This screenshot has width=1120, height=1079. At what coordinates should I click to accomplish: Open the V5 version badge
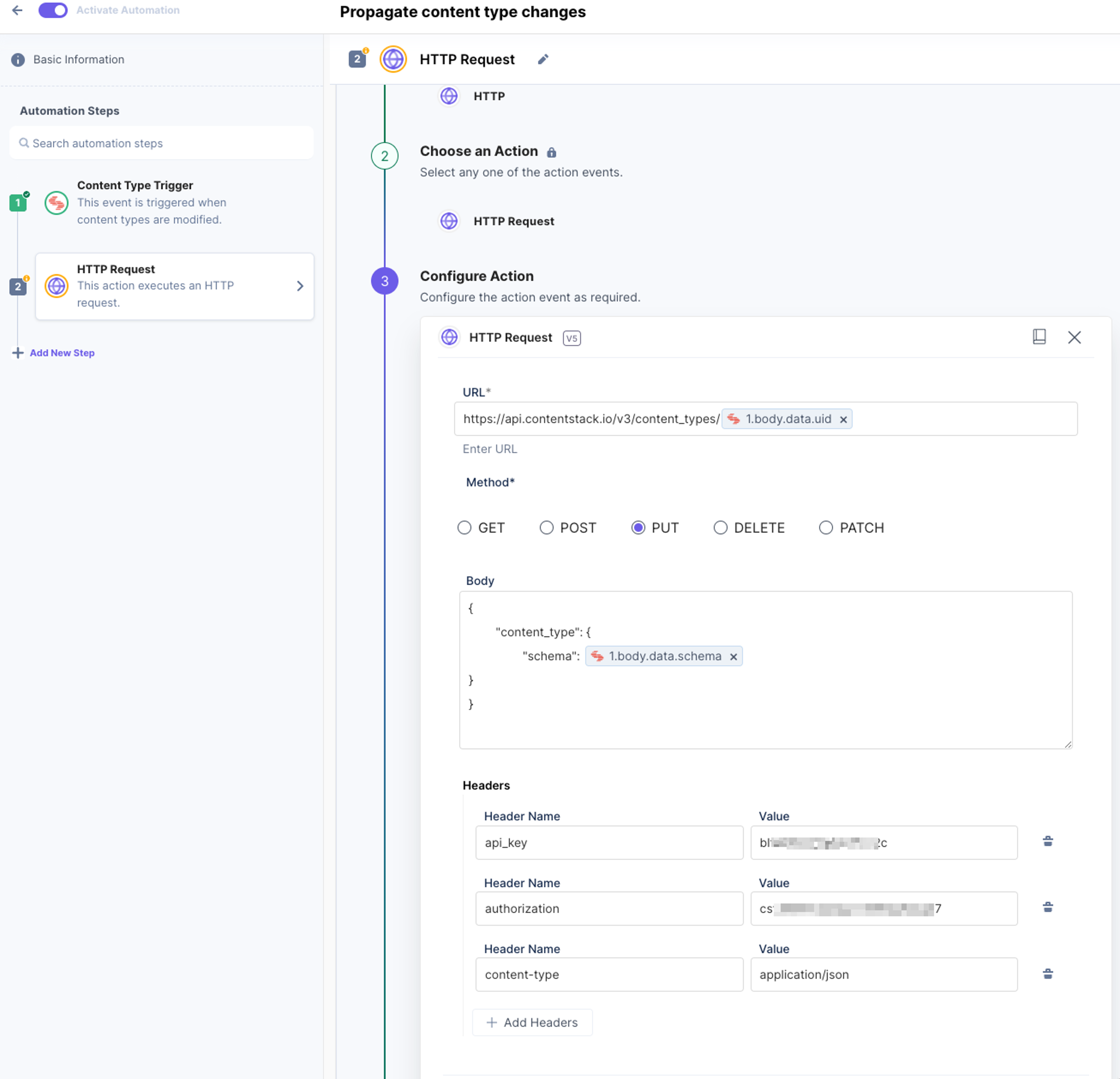click(x=571, y=338)
